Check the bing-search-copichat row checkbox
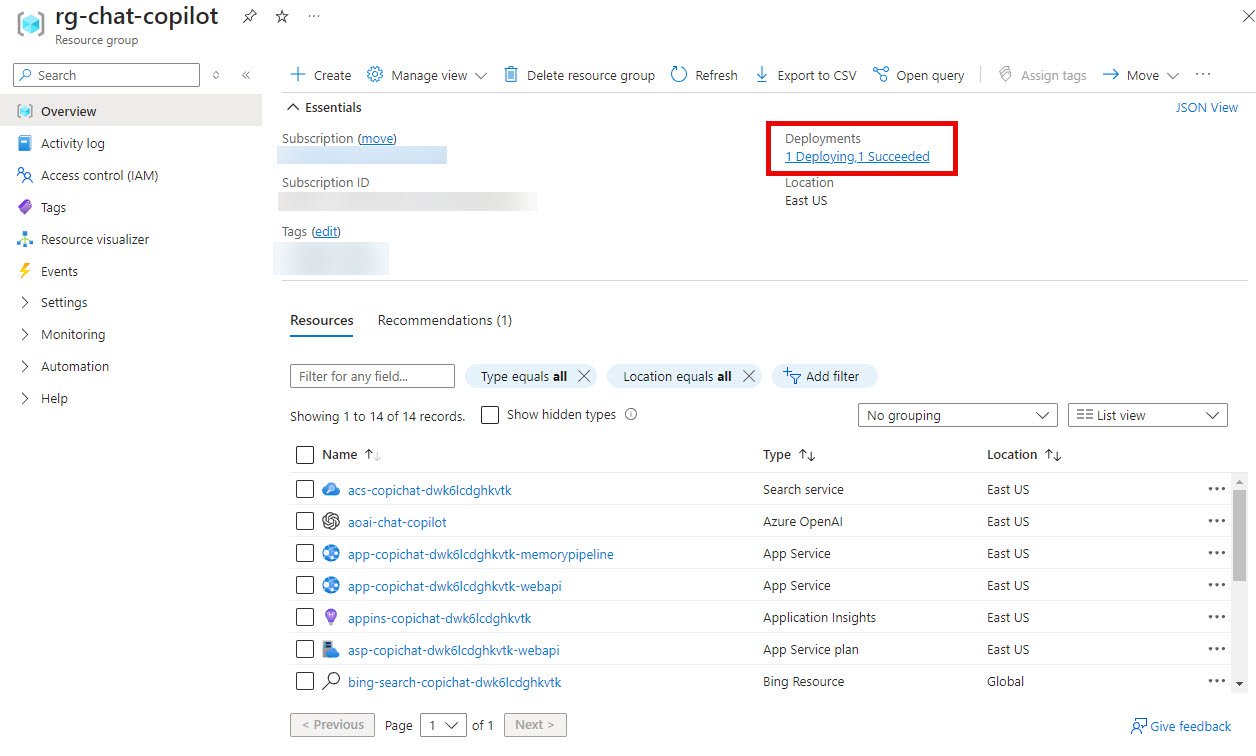 pos(305,681)
